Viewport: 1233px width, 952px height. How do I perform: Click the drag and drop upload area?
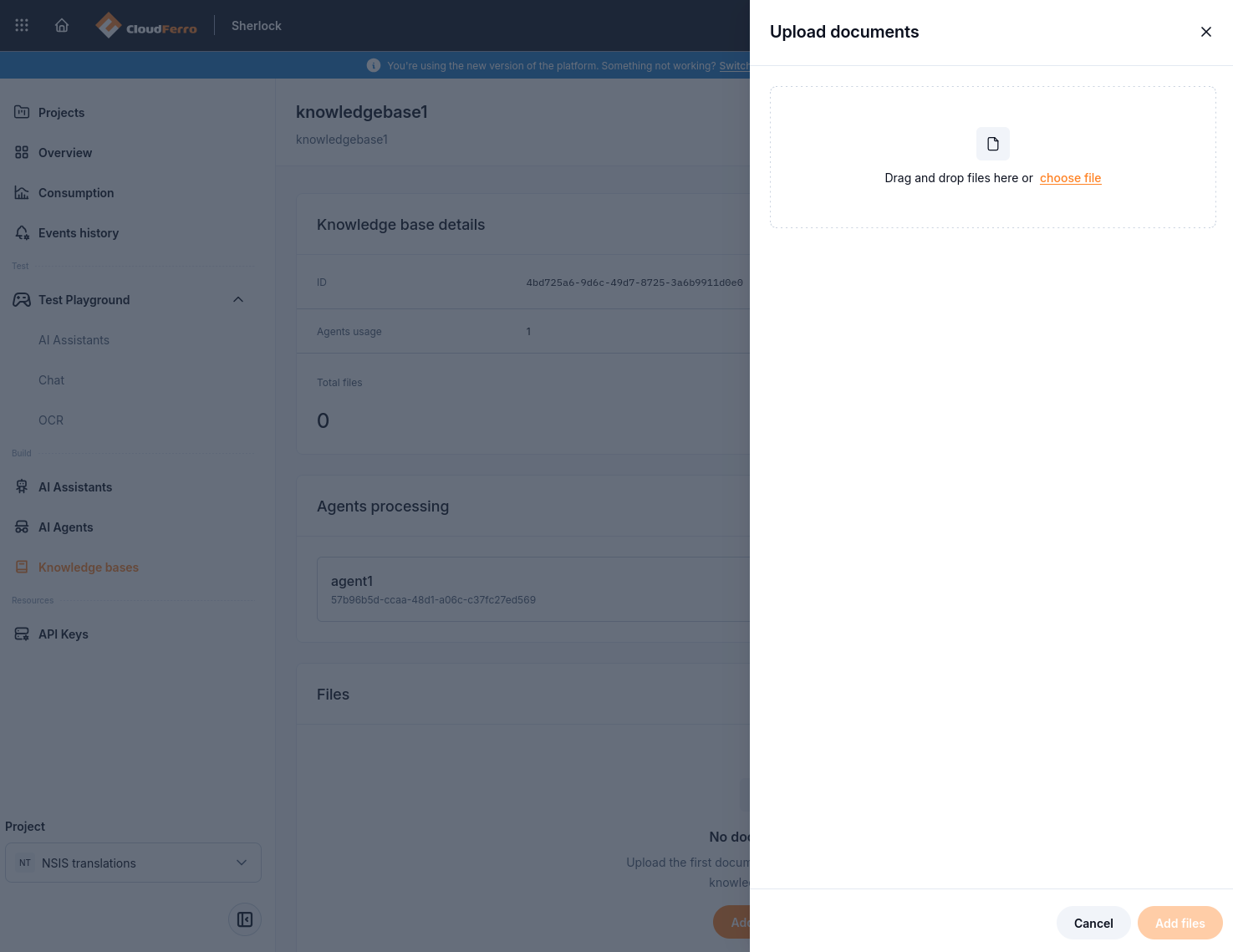pyautogui.click(x=993, y=157)
